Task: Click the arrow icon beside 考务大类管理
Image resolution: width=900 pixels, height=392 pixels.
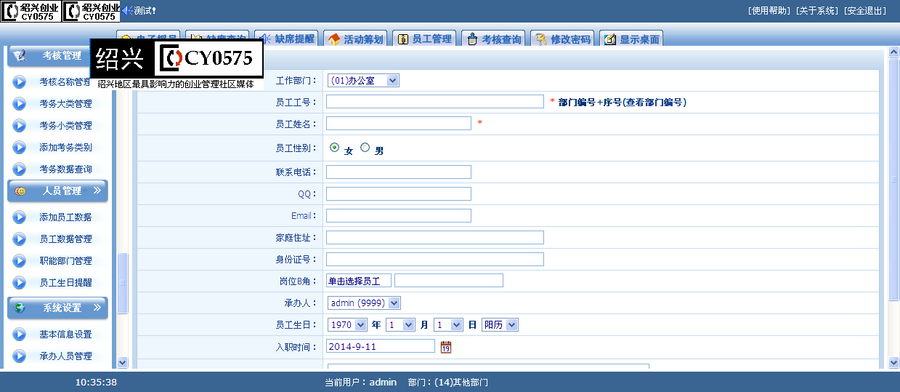Action: (x=20, y=104)
